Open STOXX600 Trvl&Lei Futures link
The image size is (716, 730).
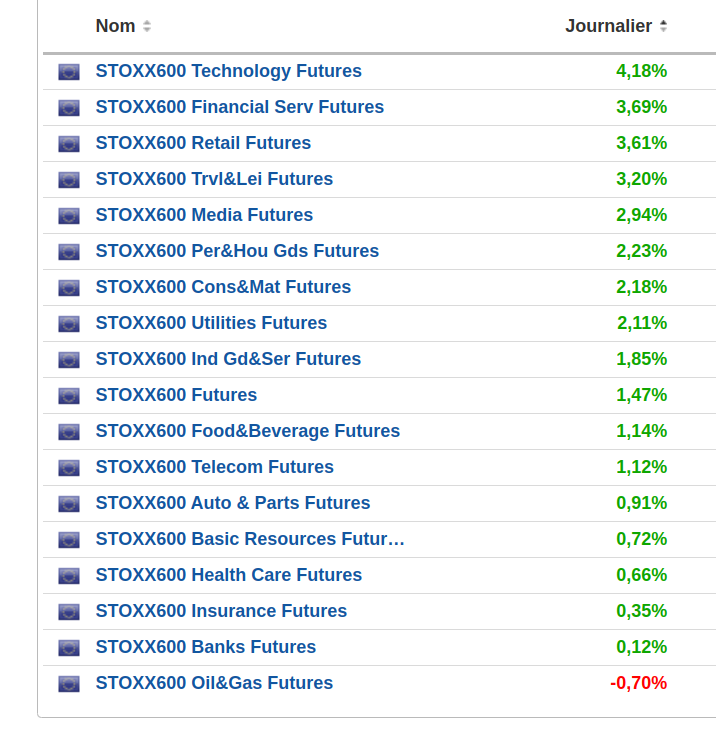click(x=214, y=179)
